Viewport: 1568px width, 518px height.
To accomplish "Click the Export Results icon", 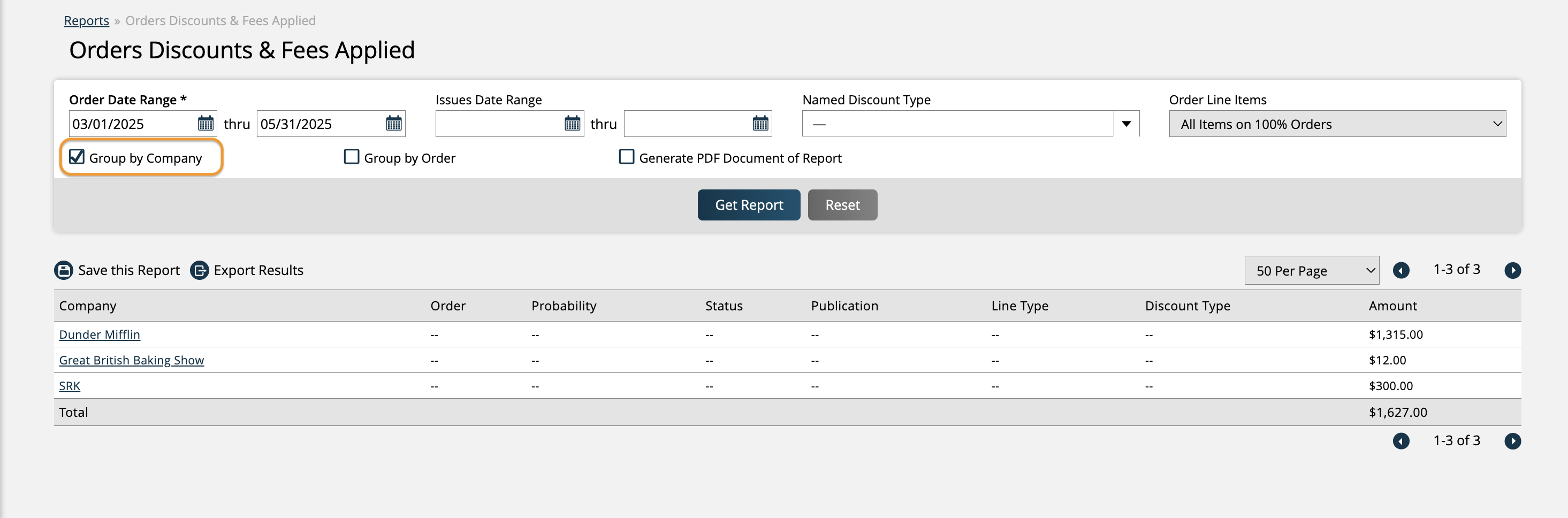I will tap(199, 270).
